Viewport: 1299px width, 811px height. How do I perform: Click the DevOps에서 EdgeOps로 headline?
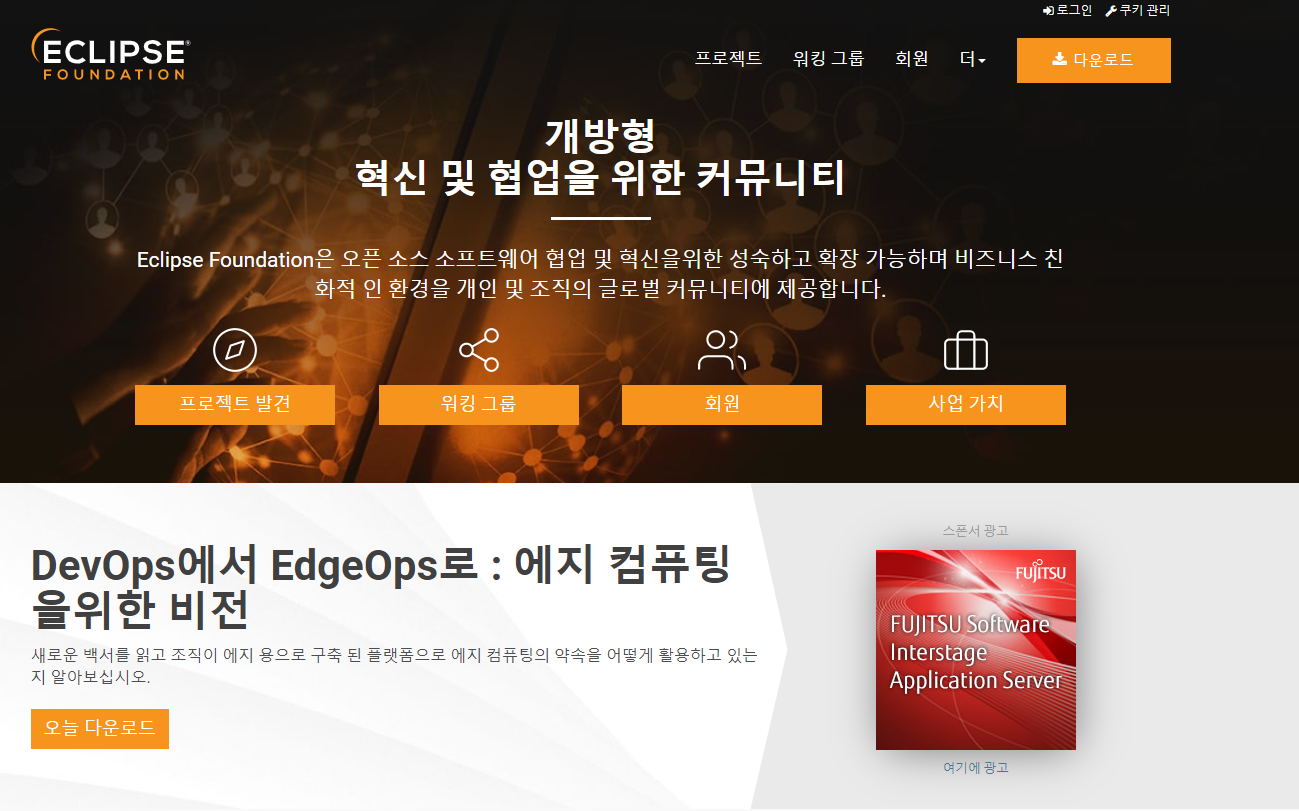tap(382, 588)
